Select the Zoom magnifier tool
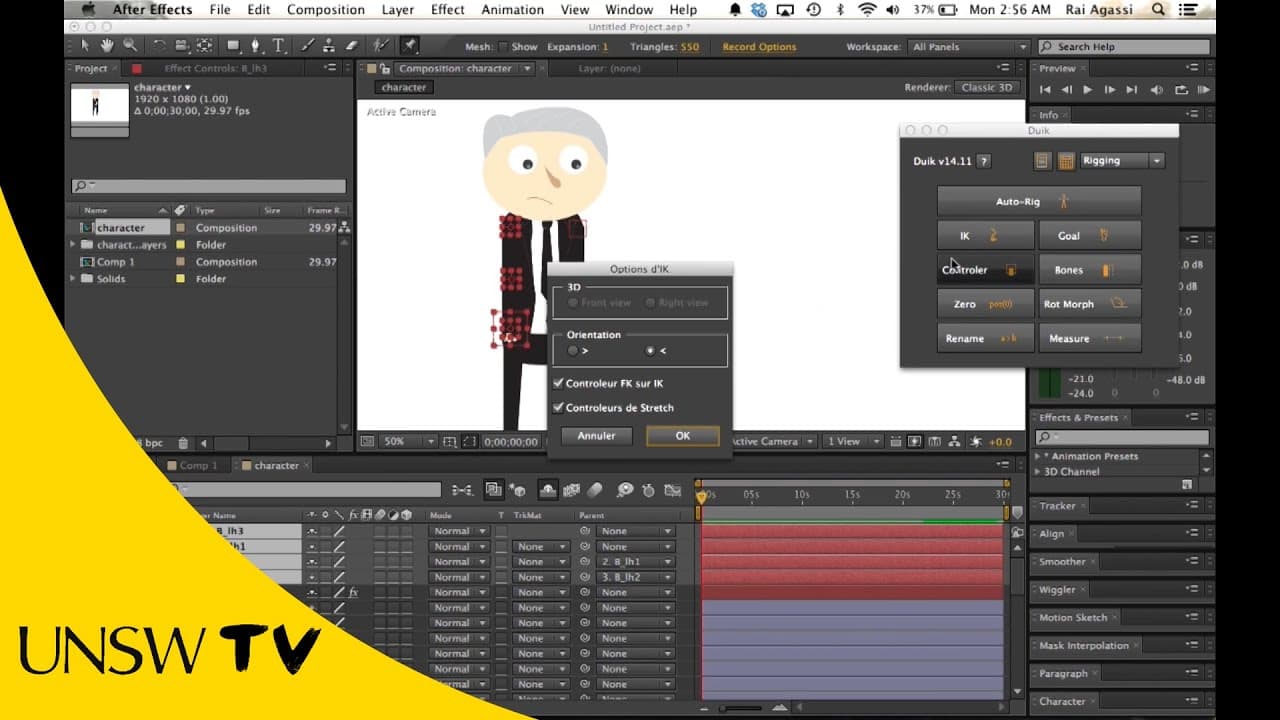This screenshot has width=1280, height=720. tap(129, 46)
